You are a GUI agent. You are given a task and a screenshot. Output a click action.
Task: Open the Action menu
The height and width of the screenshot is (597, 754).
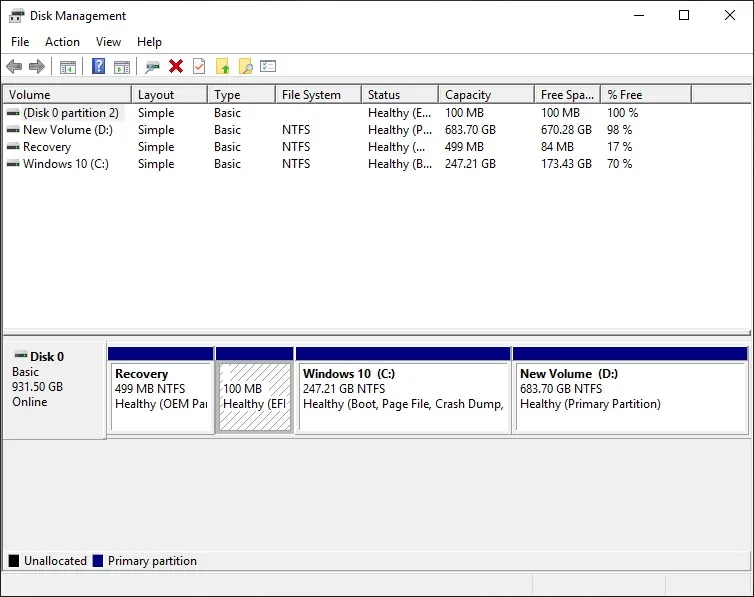coord(62,42)
